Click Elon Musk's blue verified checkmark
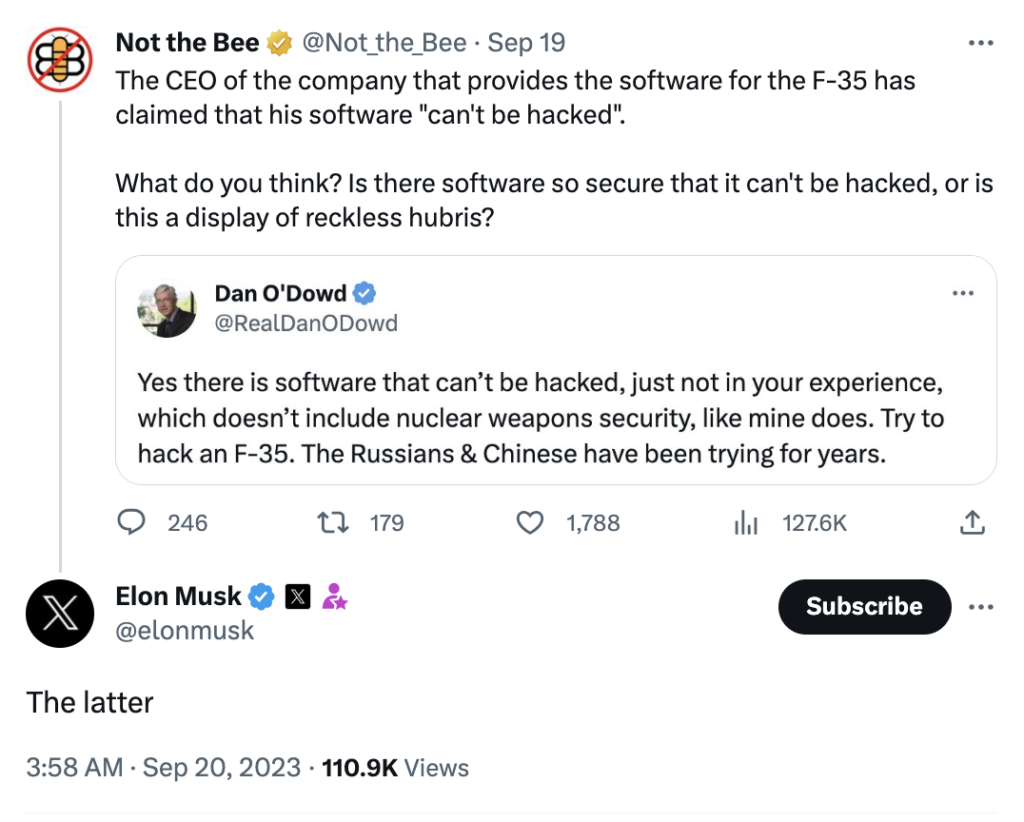 (262, 596)
